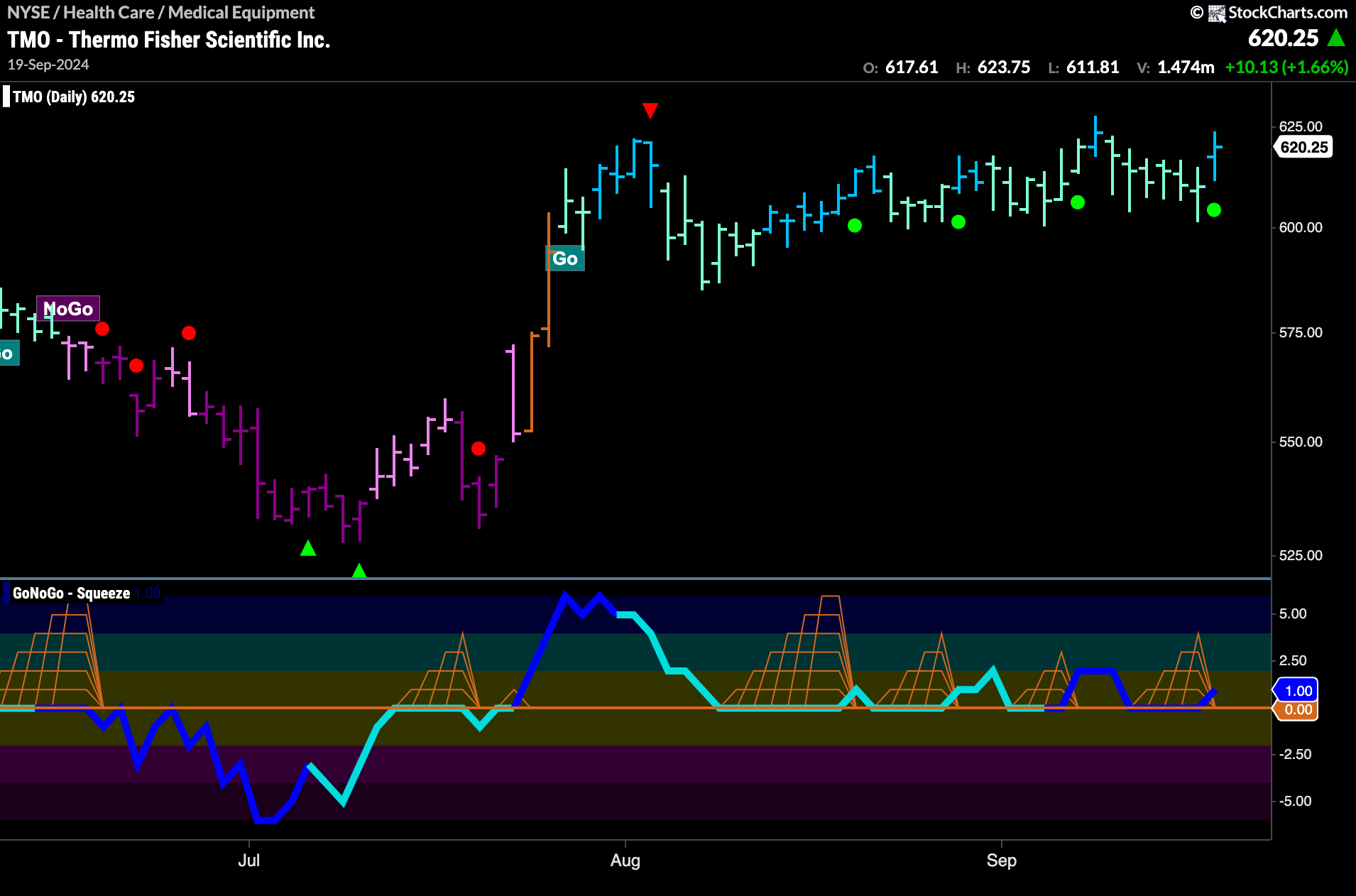Click the 5.00 oscillator axis label
This screenshot has width=1356, height=896.
[x=1293, y=613]
